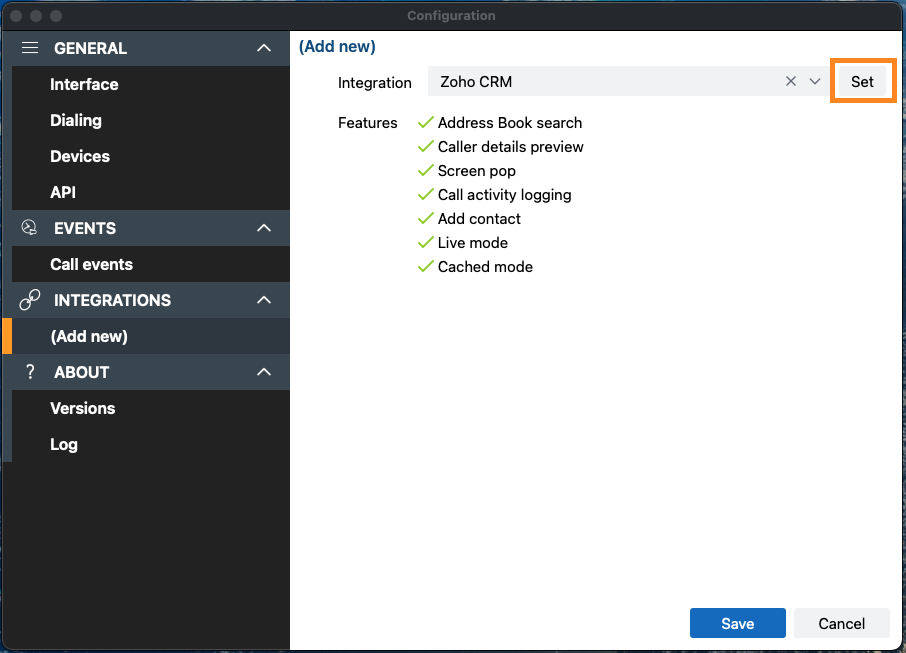The width and height of the screenshot is (906, 653).
Task: Collapse the ABOUT section chevron
Action: 264,372
